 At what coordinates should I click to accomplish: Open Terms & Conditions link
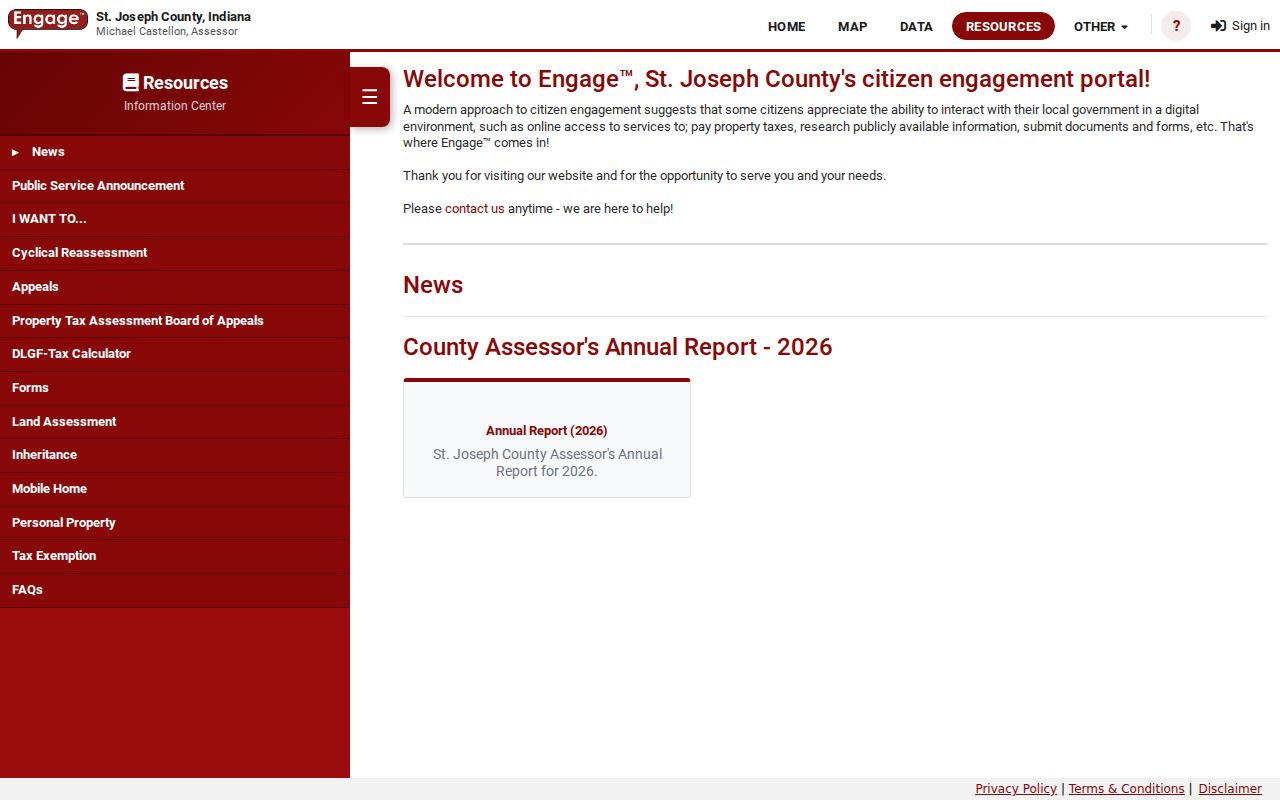click(x=1126, y=789)
